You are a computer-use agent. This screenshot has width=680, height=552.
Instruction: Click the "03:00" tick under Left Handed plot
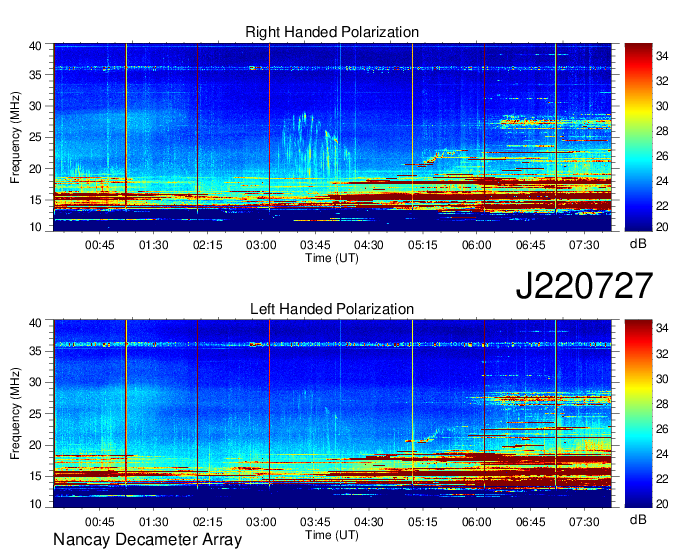261,522
